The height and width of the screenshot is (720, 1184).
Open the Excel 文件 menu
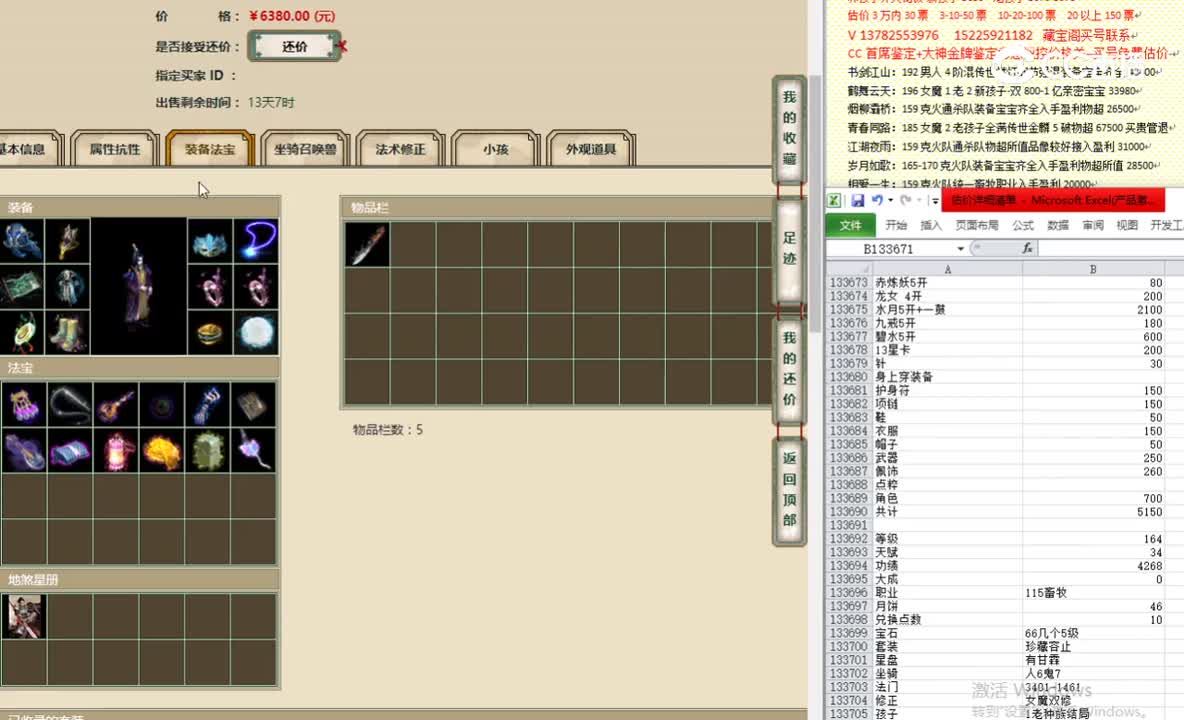coord(850,225)
